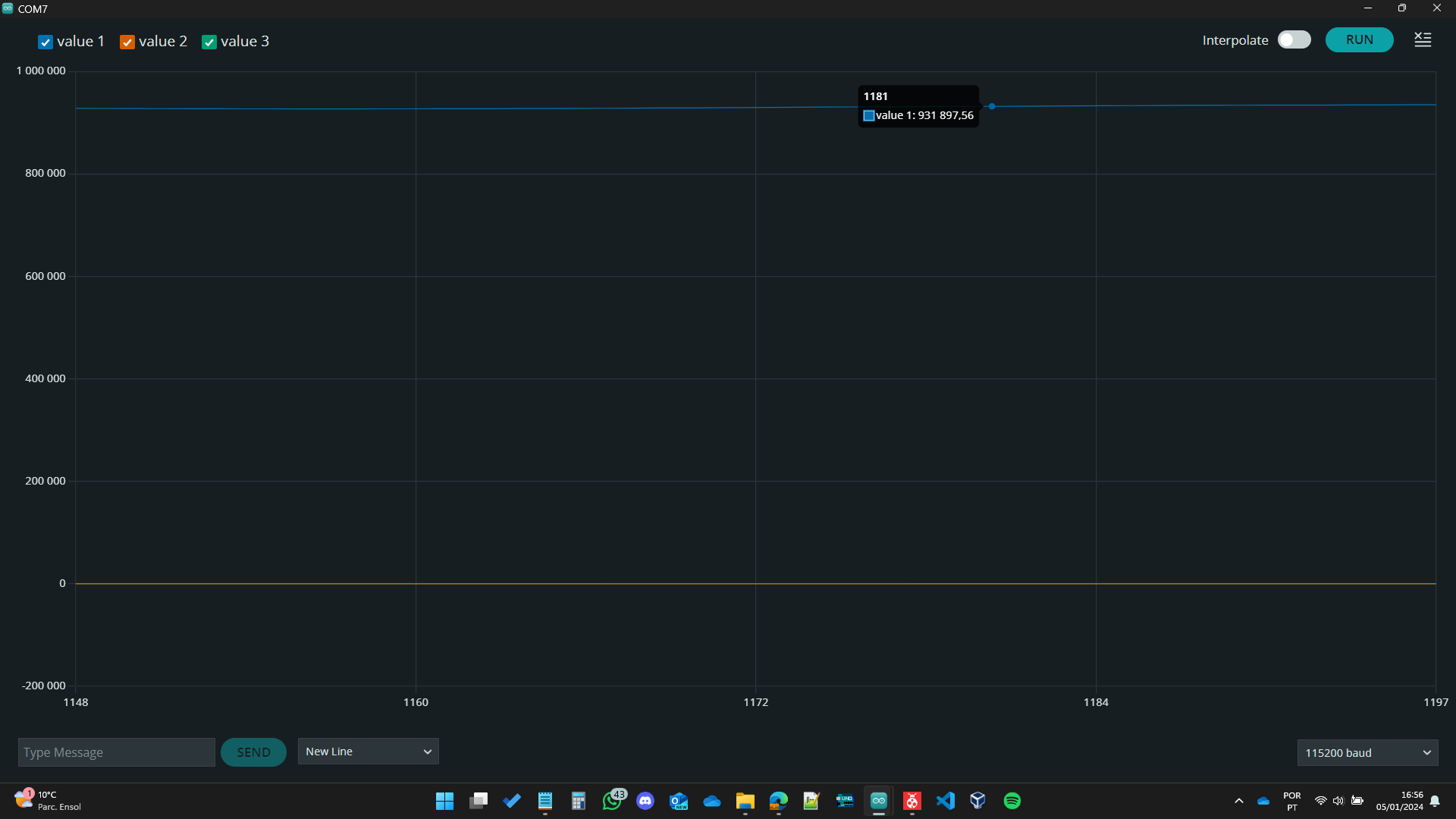Uncheck the value 3 checkbox
Image resolution: width=1456 pixels, height=819 pixels.
coord(209,42)
